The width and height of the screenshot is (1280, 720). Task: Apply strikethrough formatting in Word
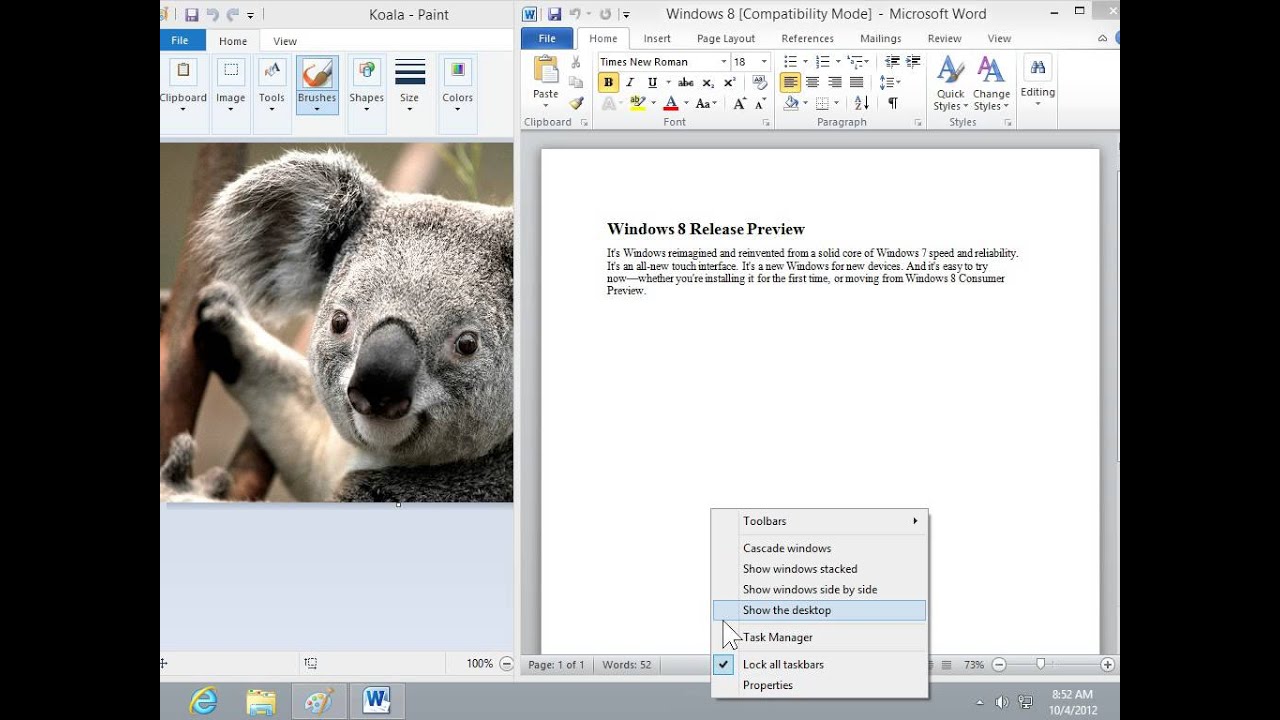pyautogui.click(x=686, y=83)
